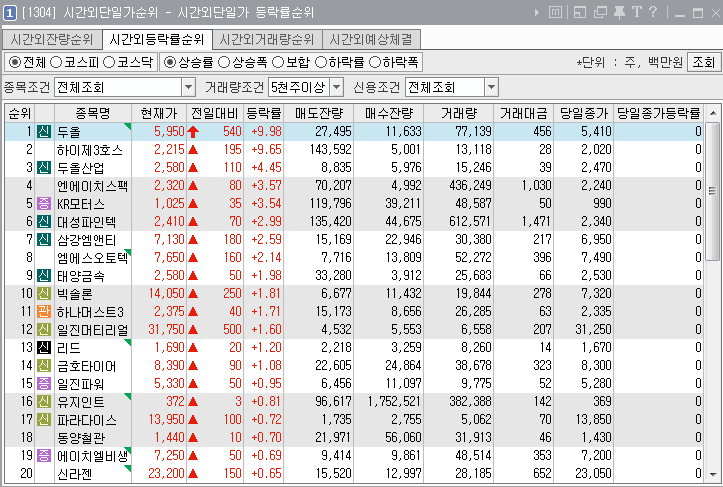Click the 신 badge beside 두올산업
Screen dimensions: 723x487
[44, 167]
